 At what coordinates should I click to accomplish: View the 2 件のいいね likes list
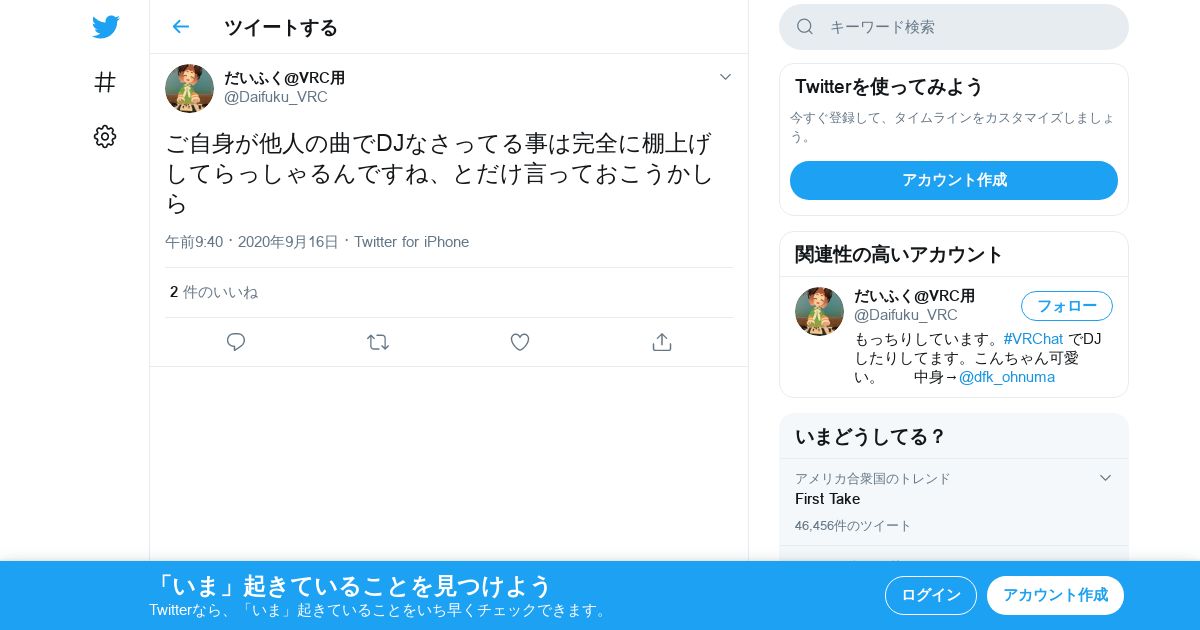pyautogui.click(x=214, y=292)
